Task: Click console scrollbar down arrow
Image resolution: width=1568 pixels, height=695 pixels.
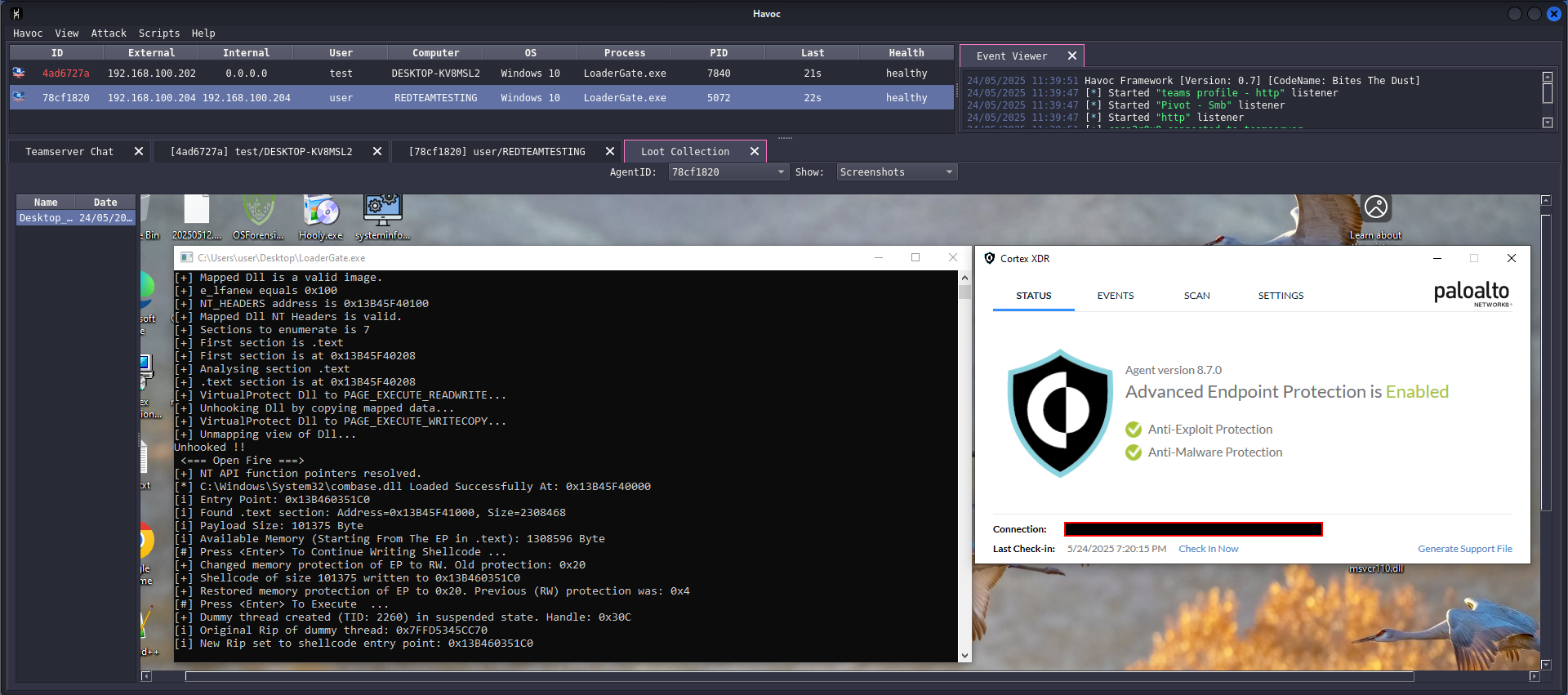Action: coord(964,655)
